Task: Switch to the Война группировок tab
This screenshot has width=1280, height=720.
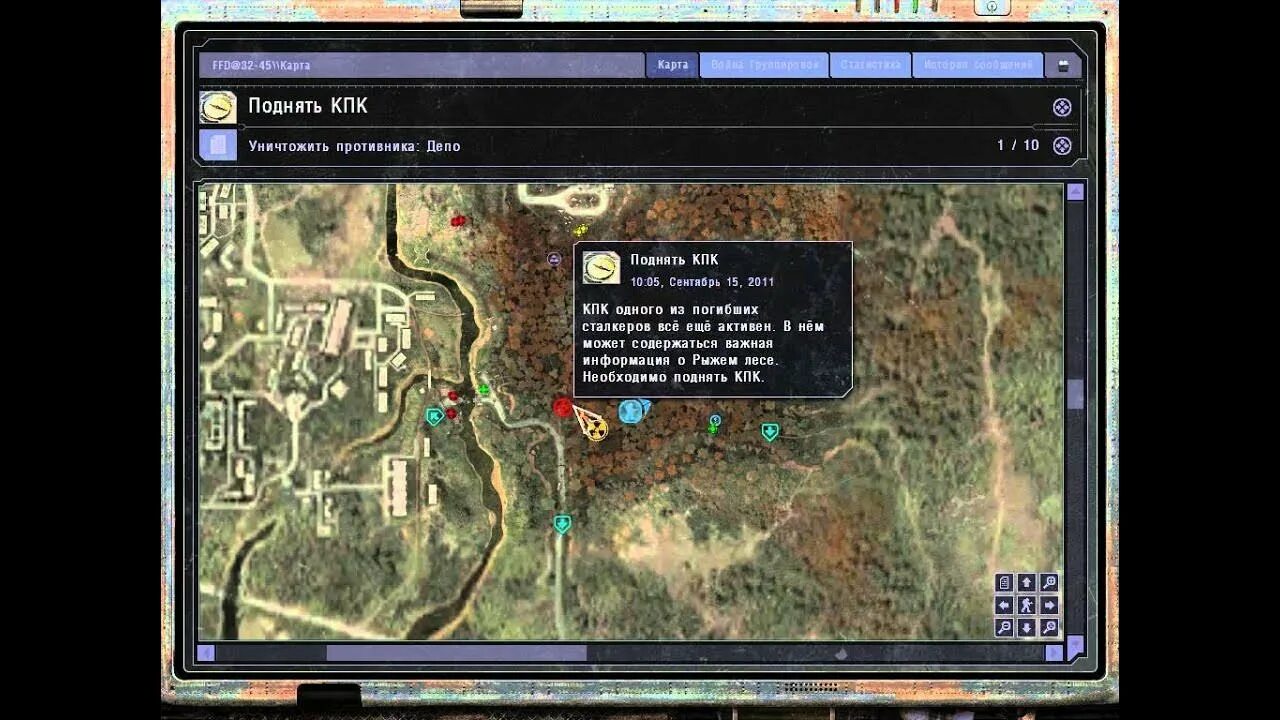Action: 764,65
